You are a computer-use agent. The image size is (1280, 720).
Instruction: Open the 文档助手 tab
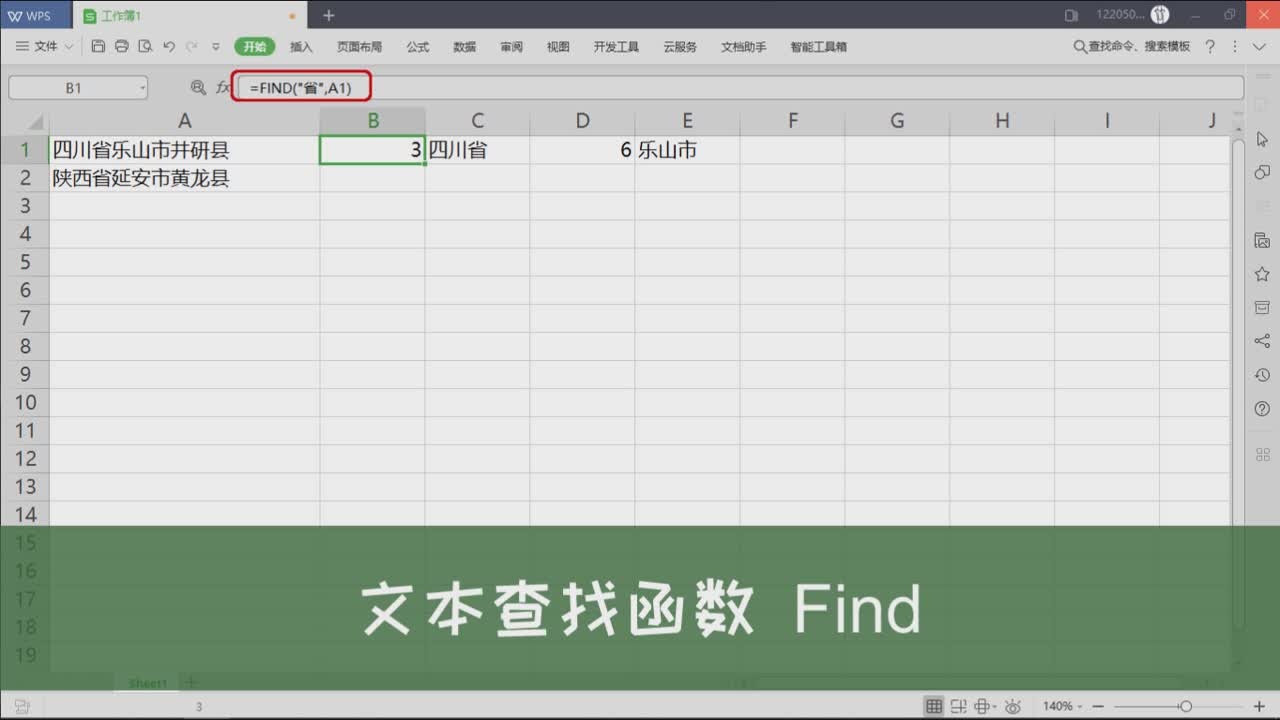pos(744,47)
